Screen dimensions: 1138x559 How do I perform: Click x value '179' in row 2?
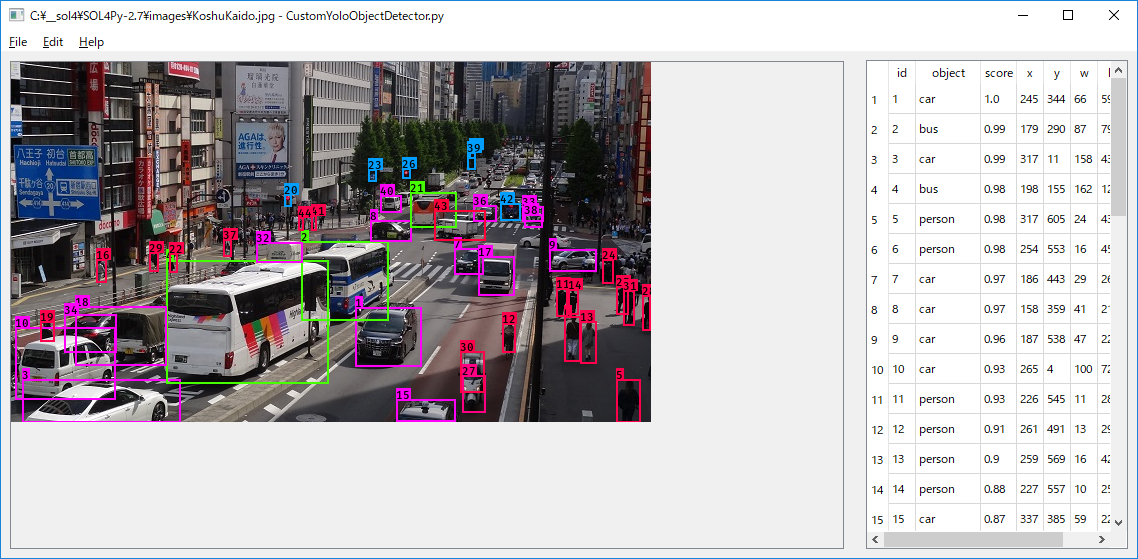pos(1029,129)
